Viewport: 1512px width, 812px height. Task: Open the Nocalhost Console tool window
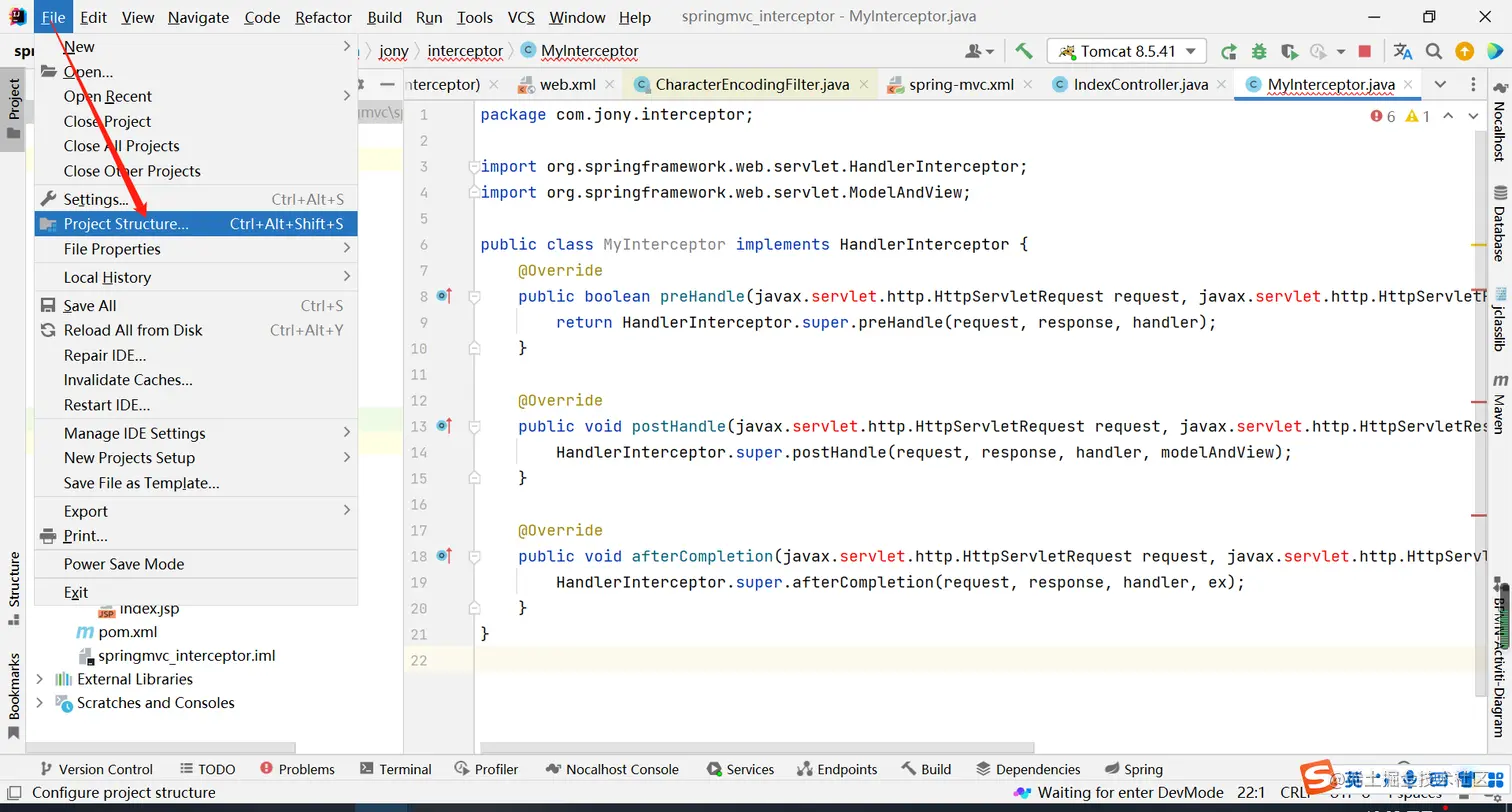click(x=611, y=769)
